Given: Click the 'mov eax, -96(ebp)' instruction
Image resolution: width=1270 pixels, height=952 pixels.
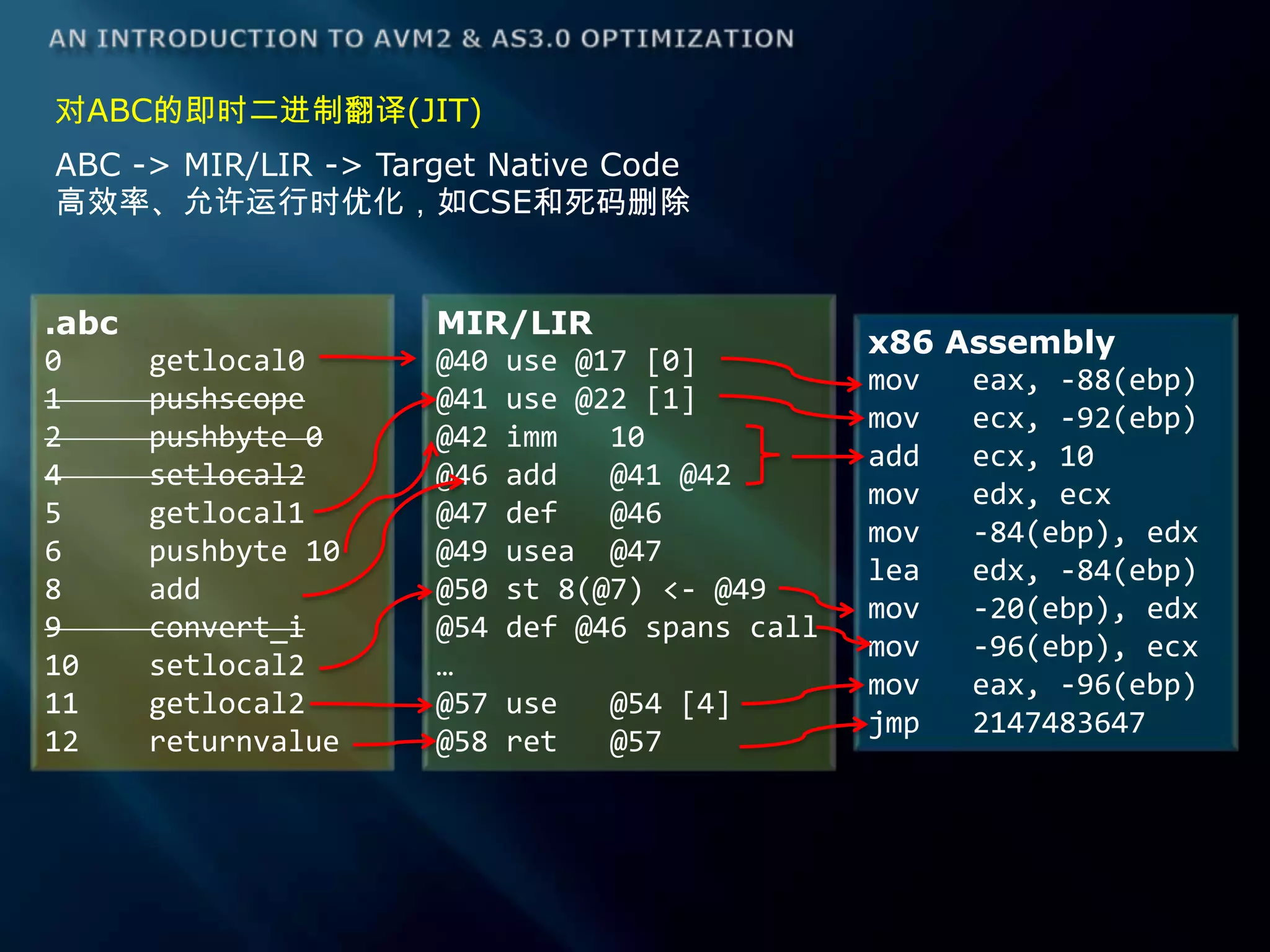Looking at the screenshot, I should [1032, 685].
